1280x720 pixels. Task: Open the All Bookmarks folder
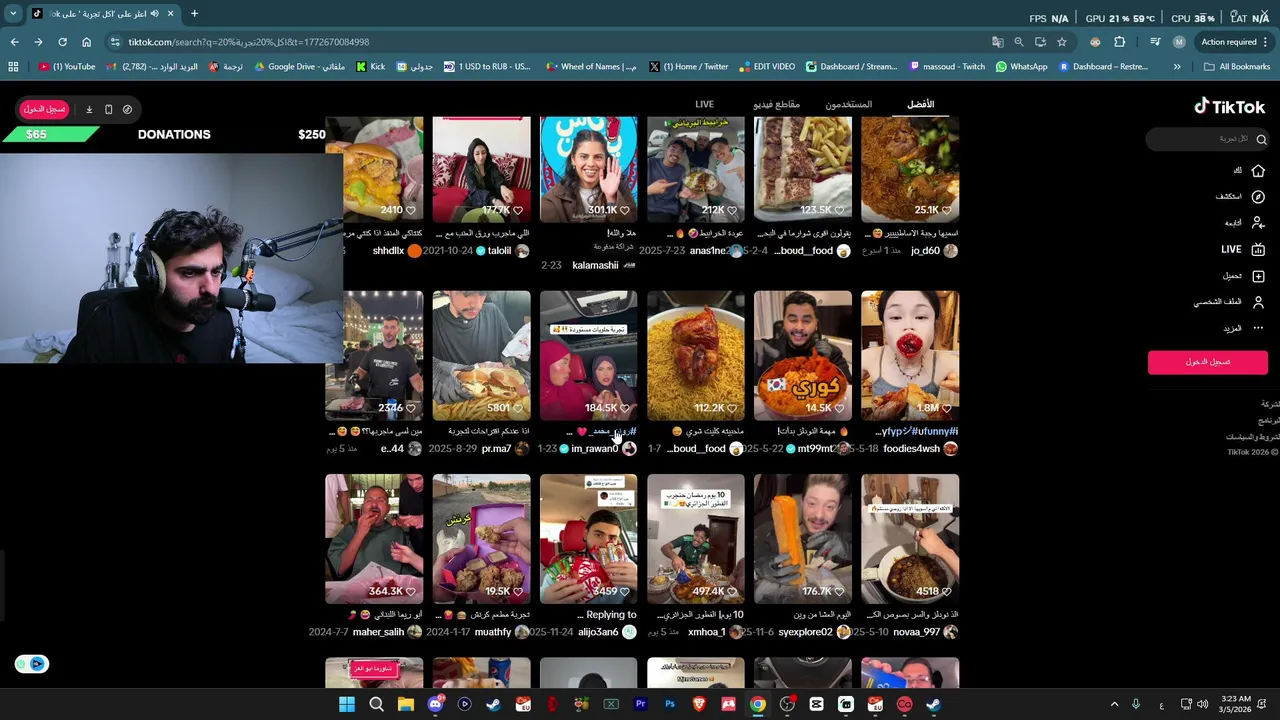click(x=1237, y=67)
